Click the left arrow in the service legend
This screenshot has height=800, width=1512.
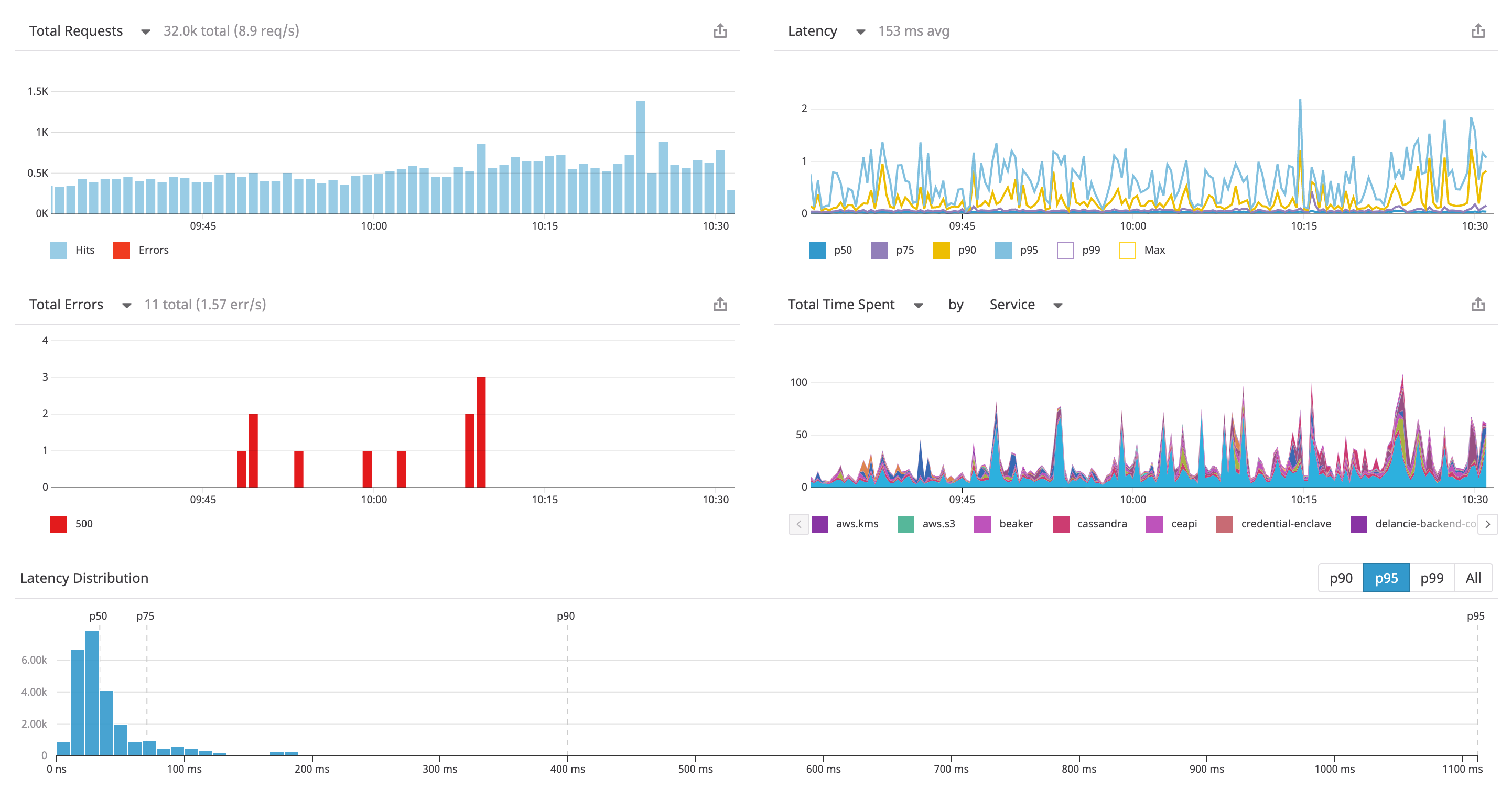(x=798, y=524)
